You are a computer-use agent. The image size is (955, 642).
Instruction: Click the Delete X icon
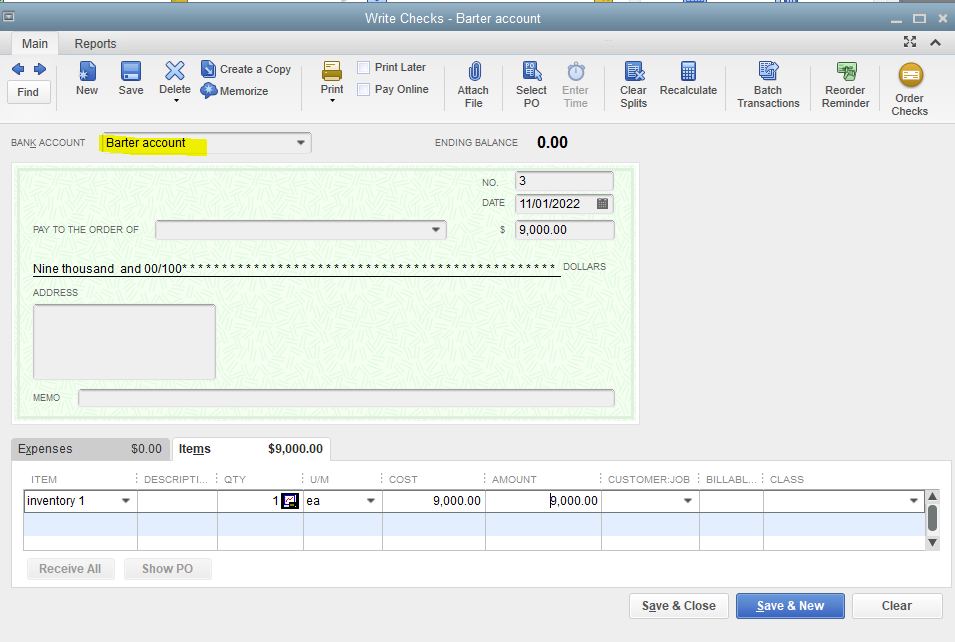coord(175,71)
